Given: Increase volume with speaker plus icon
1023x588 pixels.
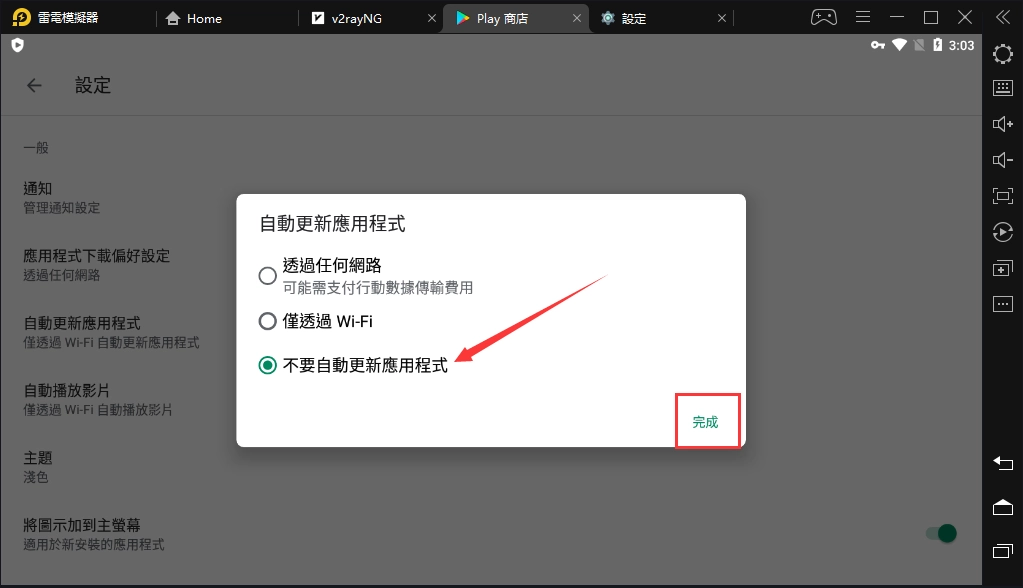Looking at the screenshot, I should [x=1003, y=124].
